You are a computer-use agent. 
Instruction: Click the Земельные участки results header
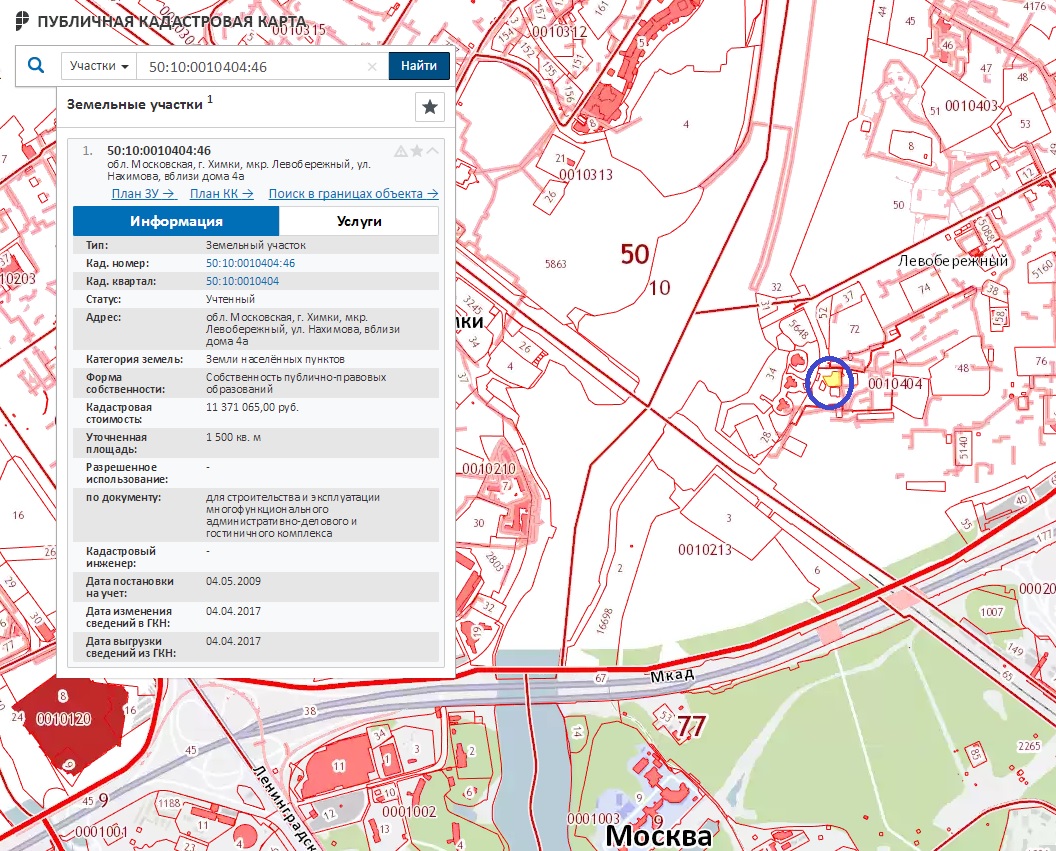point(134,103)
